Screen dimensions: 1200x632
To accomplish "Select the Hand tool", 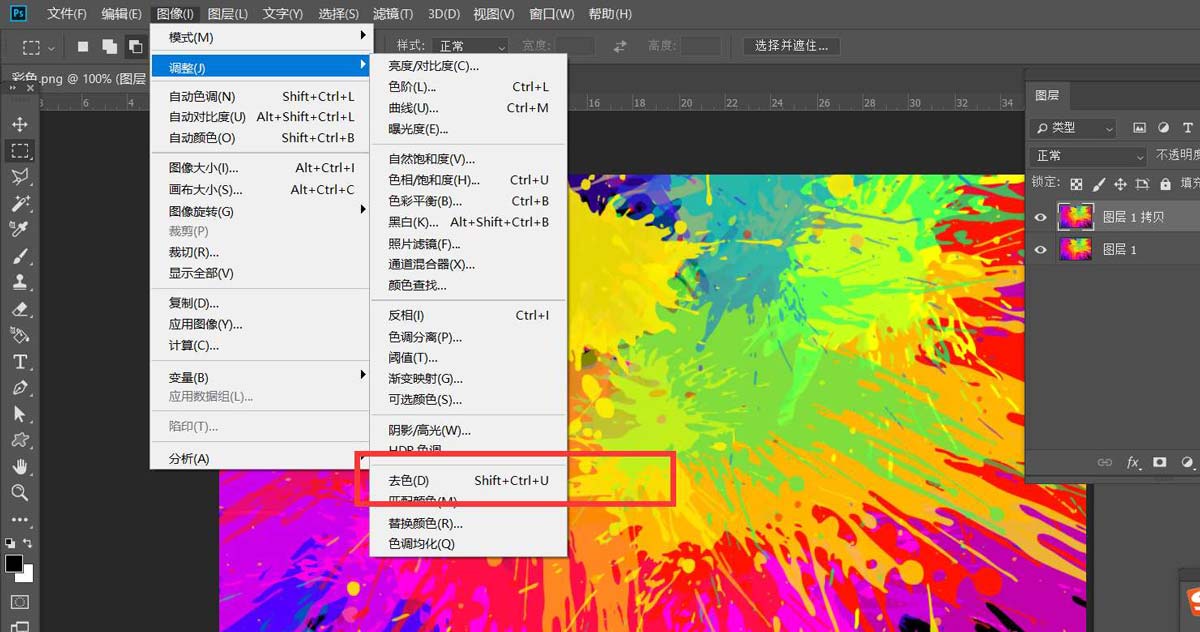I will click(19, 466).
